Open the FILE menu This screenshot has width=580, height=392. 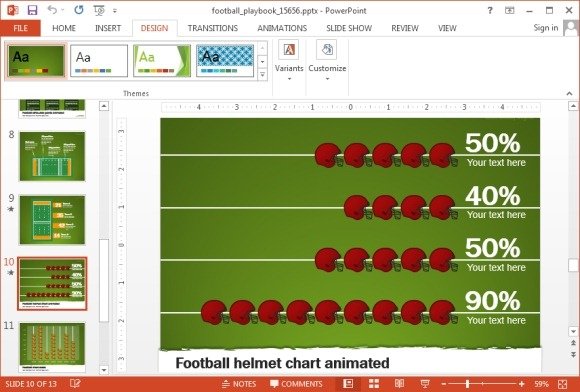point(20,28)
